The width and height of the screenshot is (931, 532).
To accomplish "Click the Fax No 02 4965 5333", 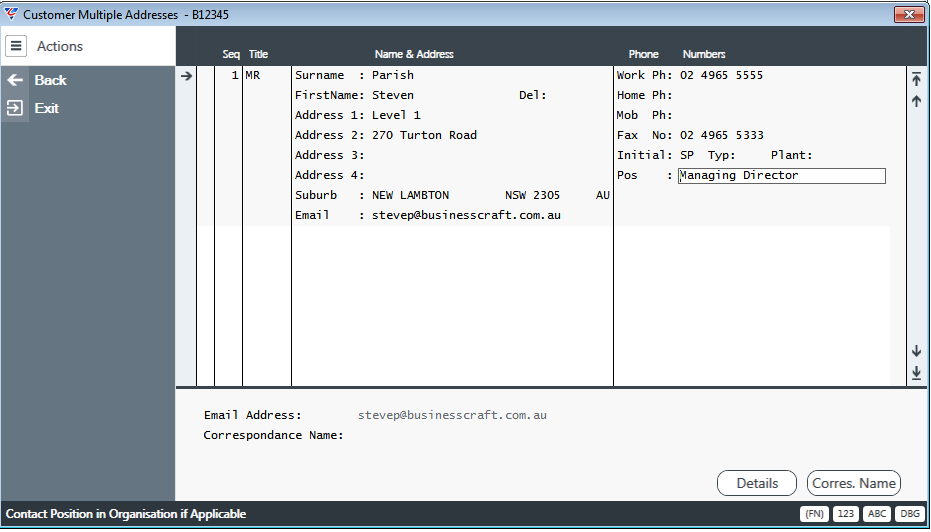I will pyautogui.click(x=721, y=135).
